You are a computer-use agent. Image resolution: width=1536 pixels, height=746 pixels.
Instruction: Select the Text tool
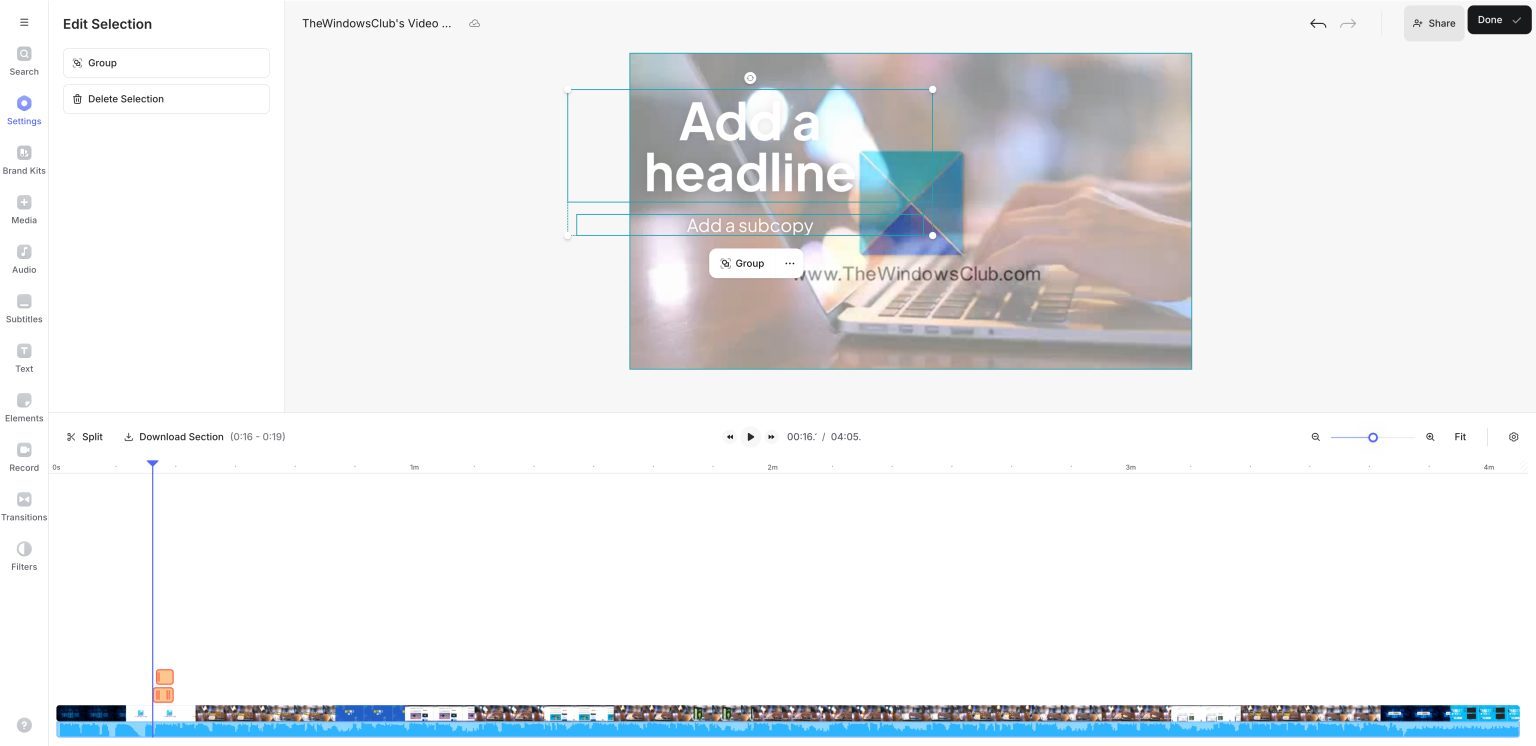(24, 358)
